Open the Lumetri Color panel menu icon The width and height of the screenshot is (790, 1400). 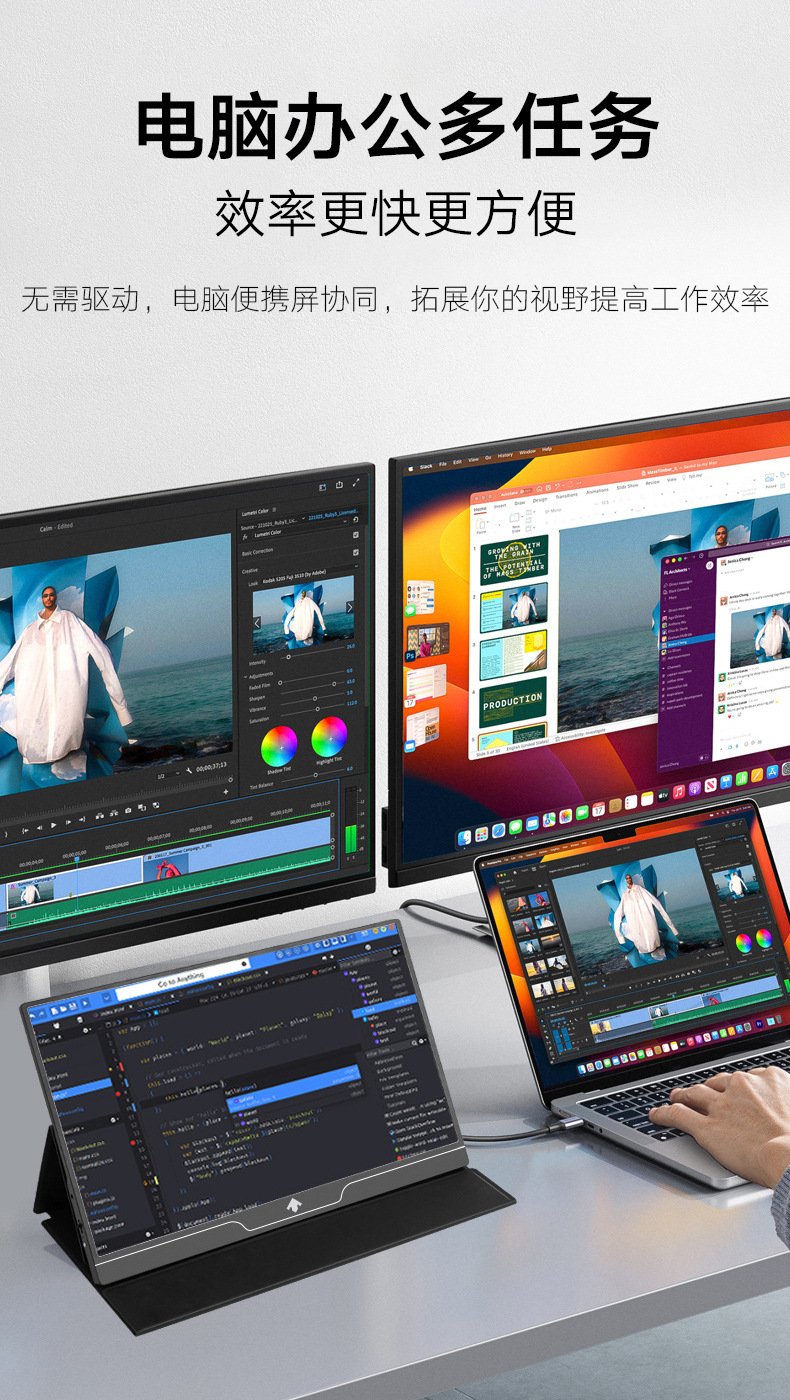point(274,510)
